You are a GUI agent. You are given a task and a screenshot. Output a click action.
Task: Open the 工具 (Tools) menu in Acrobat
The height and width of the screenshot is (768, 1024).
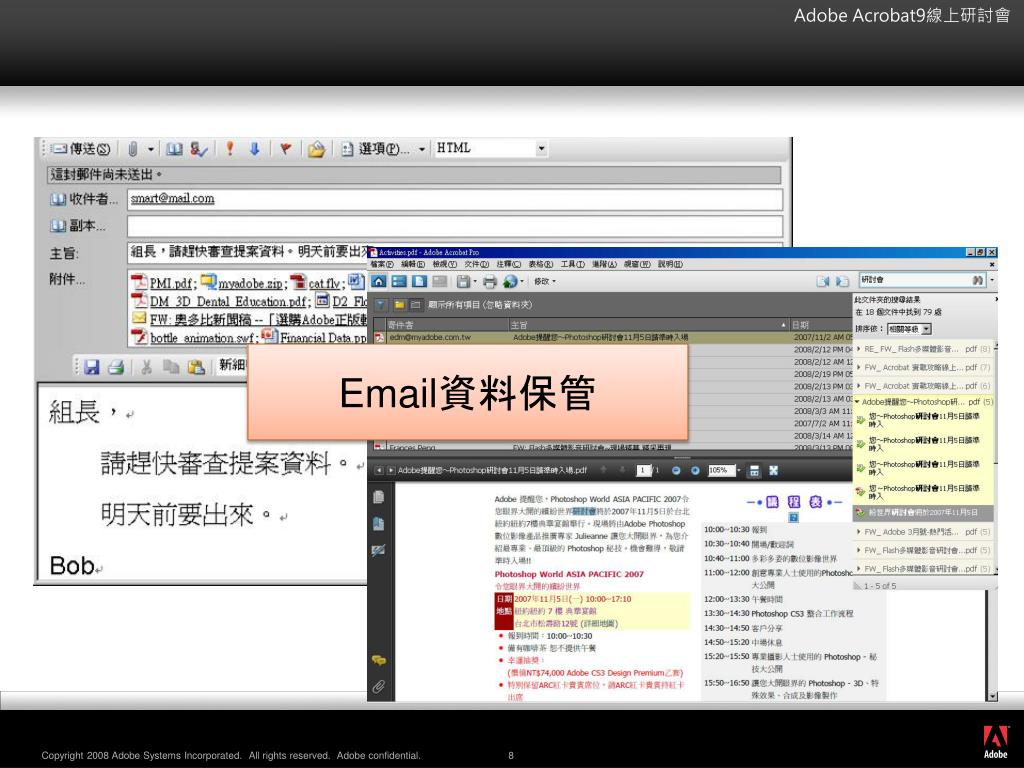click(573, 264)
